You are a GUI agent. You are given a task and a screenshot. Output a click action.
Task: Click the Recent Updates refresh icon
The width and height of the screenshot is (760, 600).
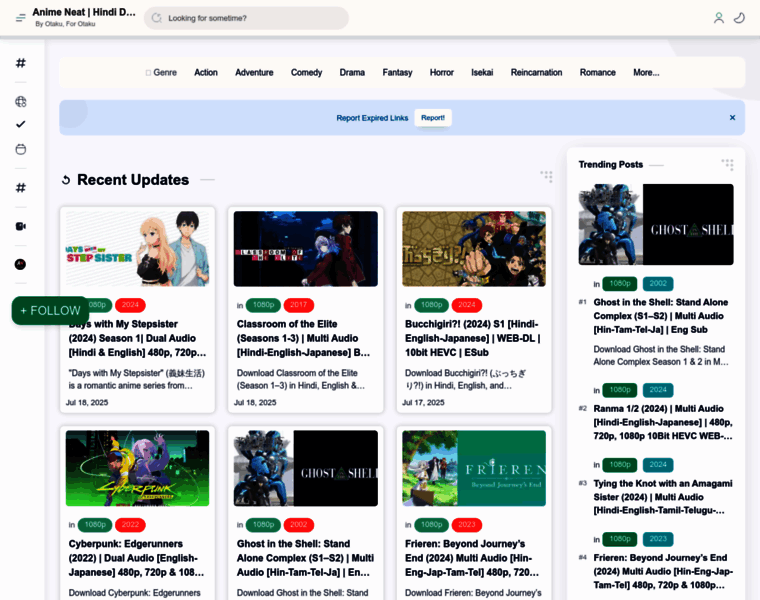66,180
